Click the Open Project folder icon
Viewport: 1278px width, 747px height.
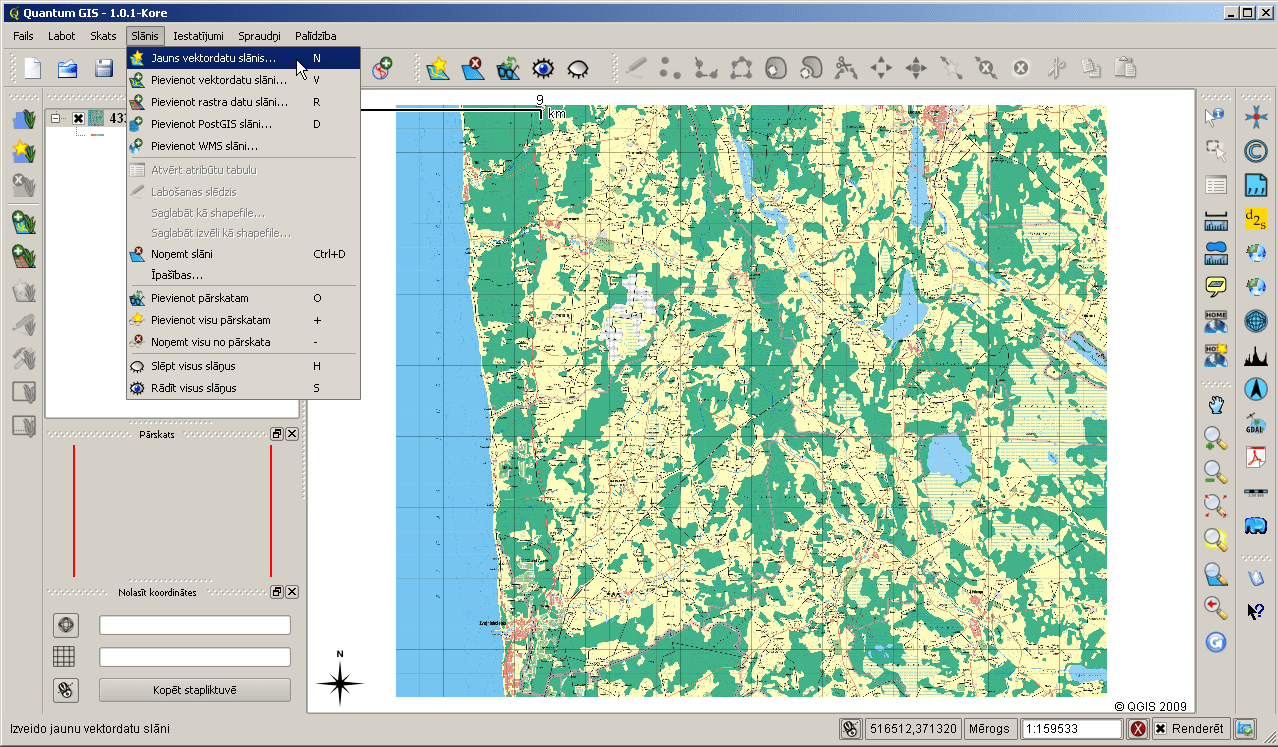coord(68,68)
